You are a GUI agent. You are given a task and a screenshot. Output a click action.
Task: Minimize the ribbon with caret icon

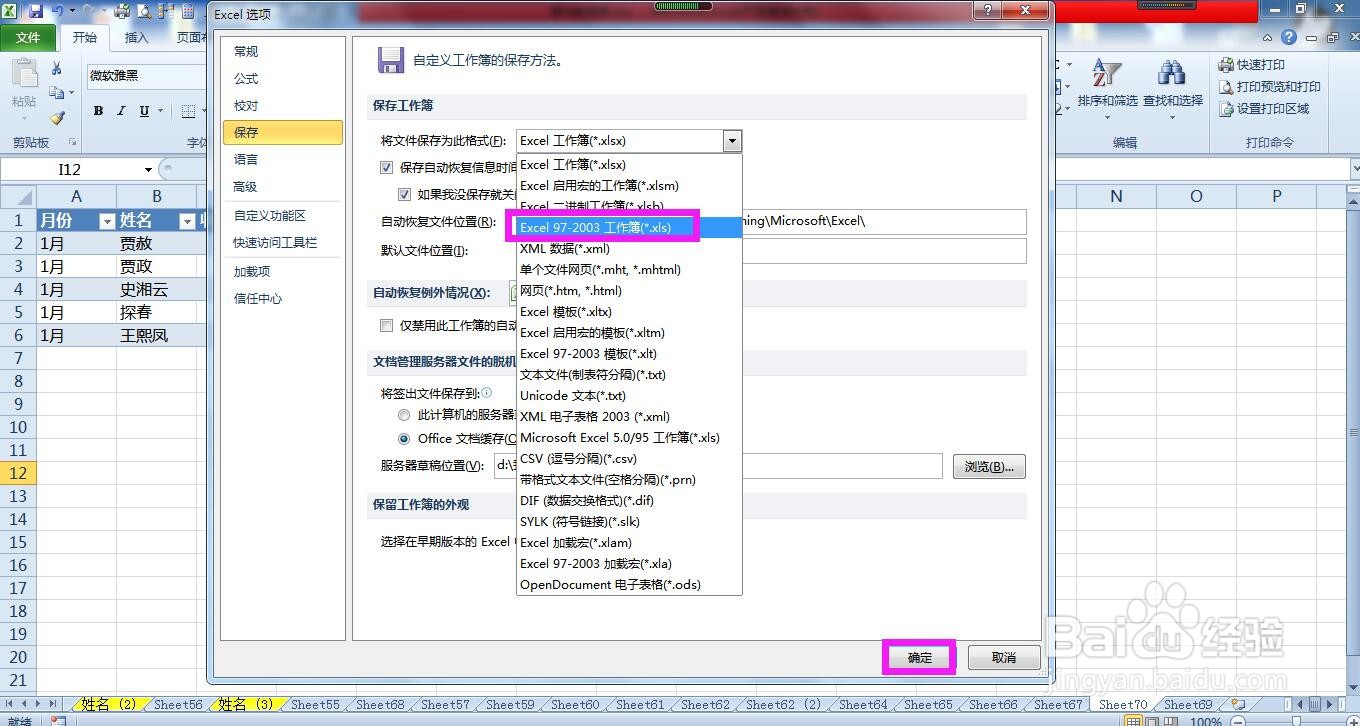tap(1268, 37)
